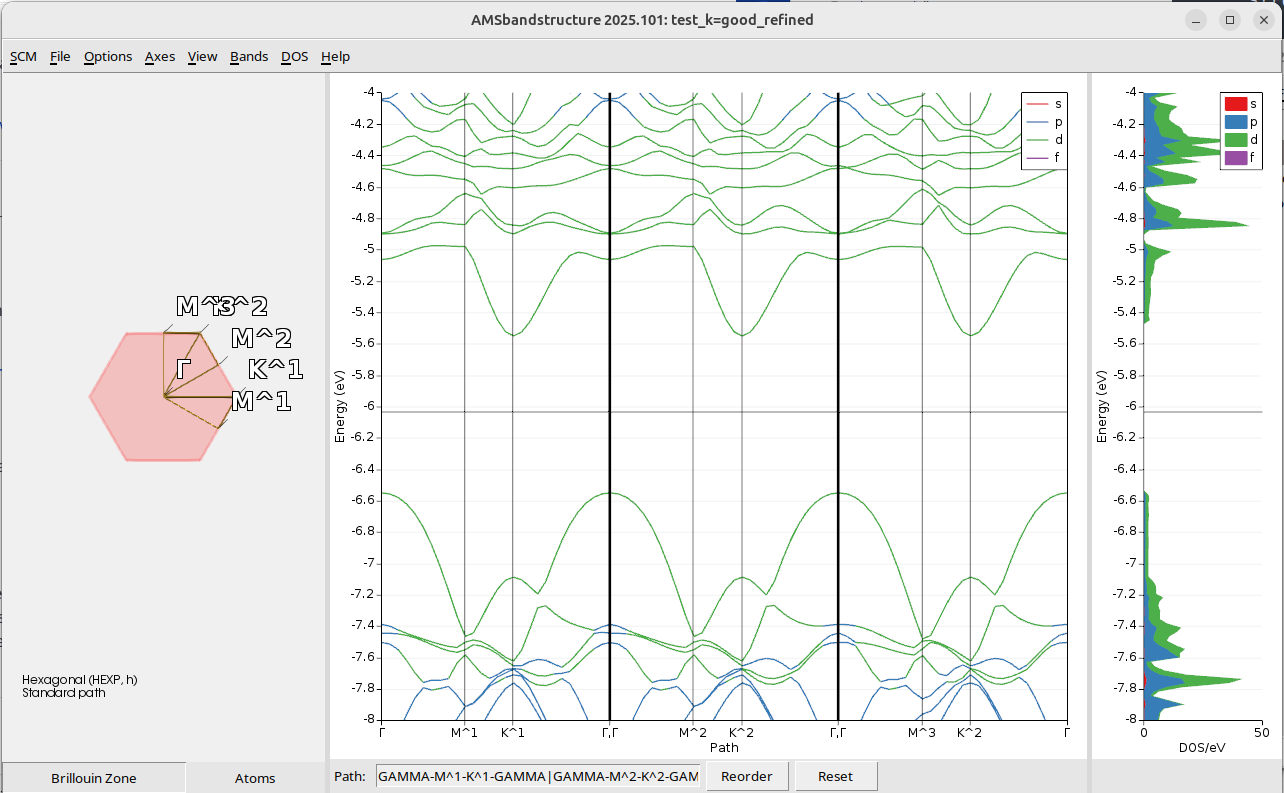Viewport: 1284px width, 793px height.
Task: Switch to the Atoms tab
Action: click(x=255, y=778)
